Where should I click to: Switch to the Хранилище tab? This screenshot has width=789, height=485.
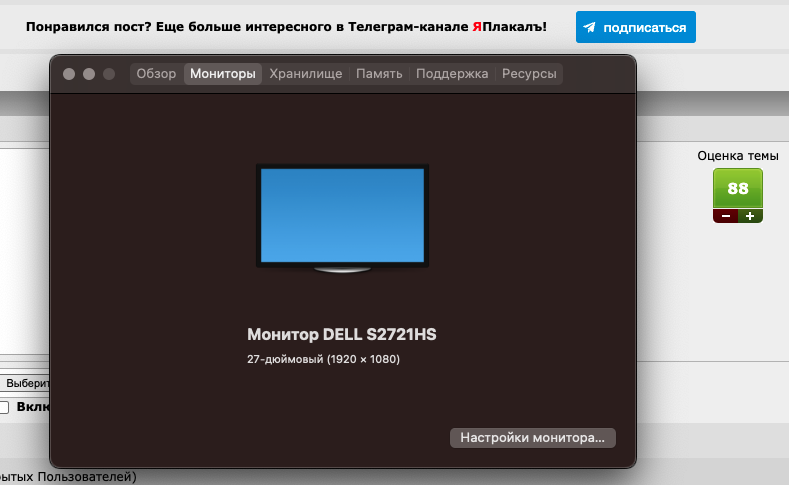(x=305, y=74)
